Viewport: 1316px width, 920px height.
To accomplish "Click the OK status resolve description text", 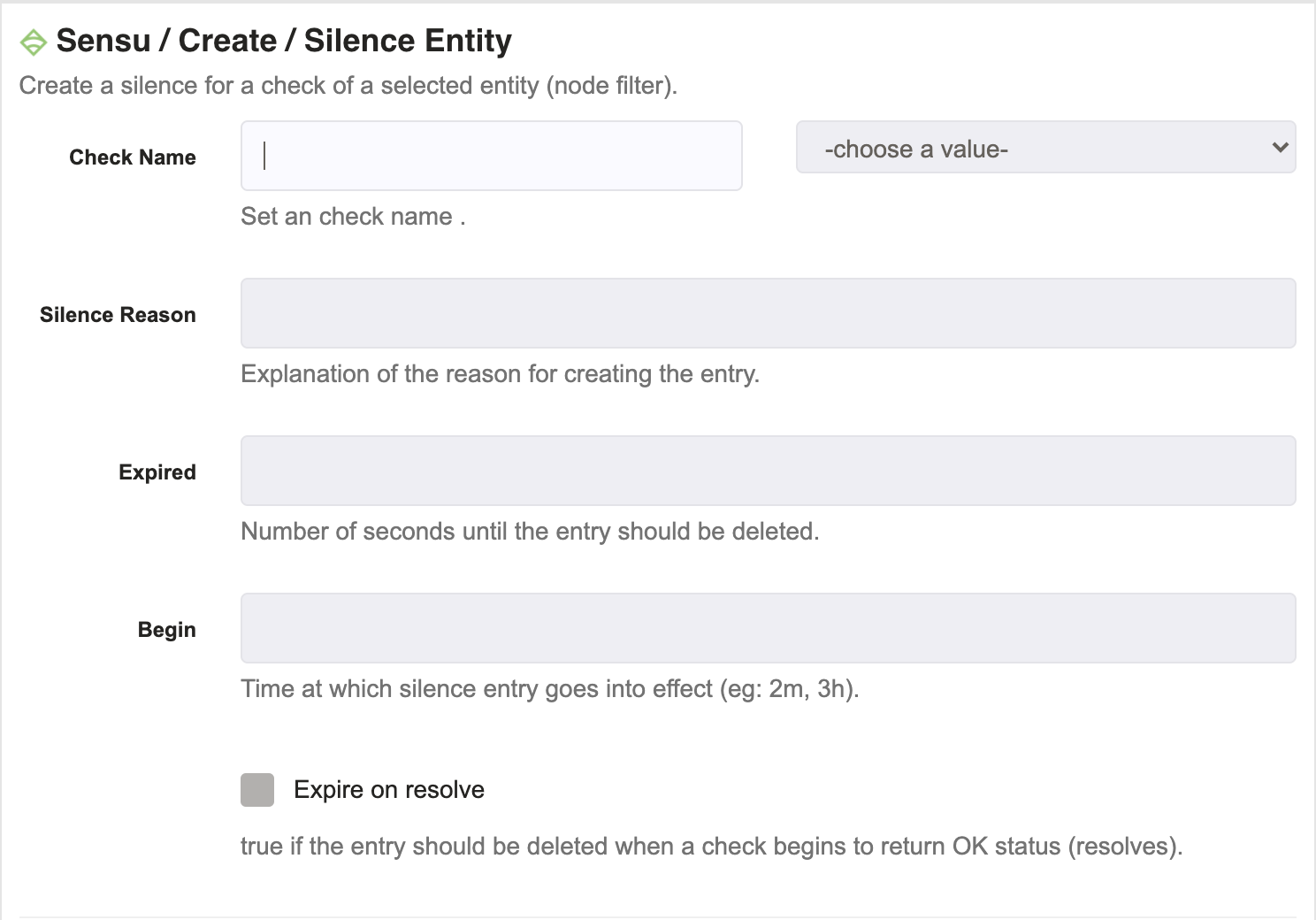I will (x=711, y=847).
